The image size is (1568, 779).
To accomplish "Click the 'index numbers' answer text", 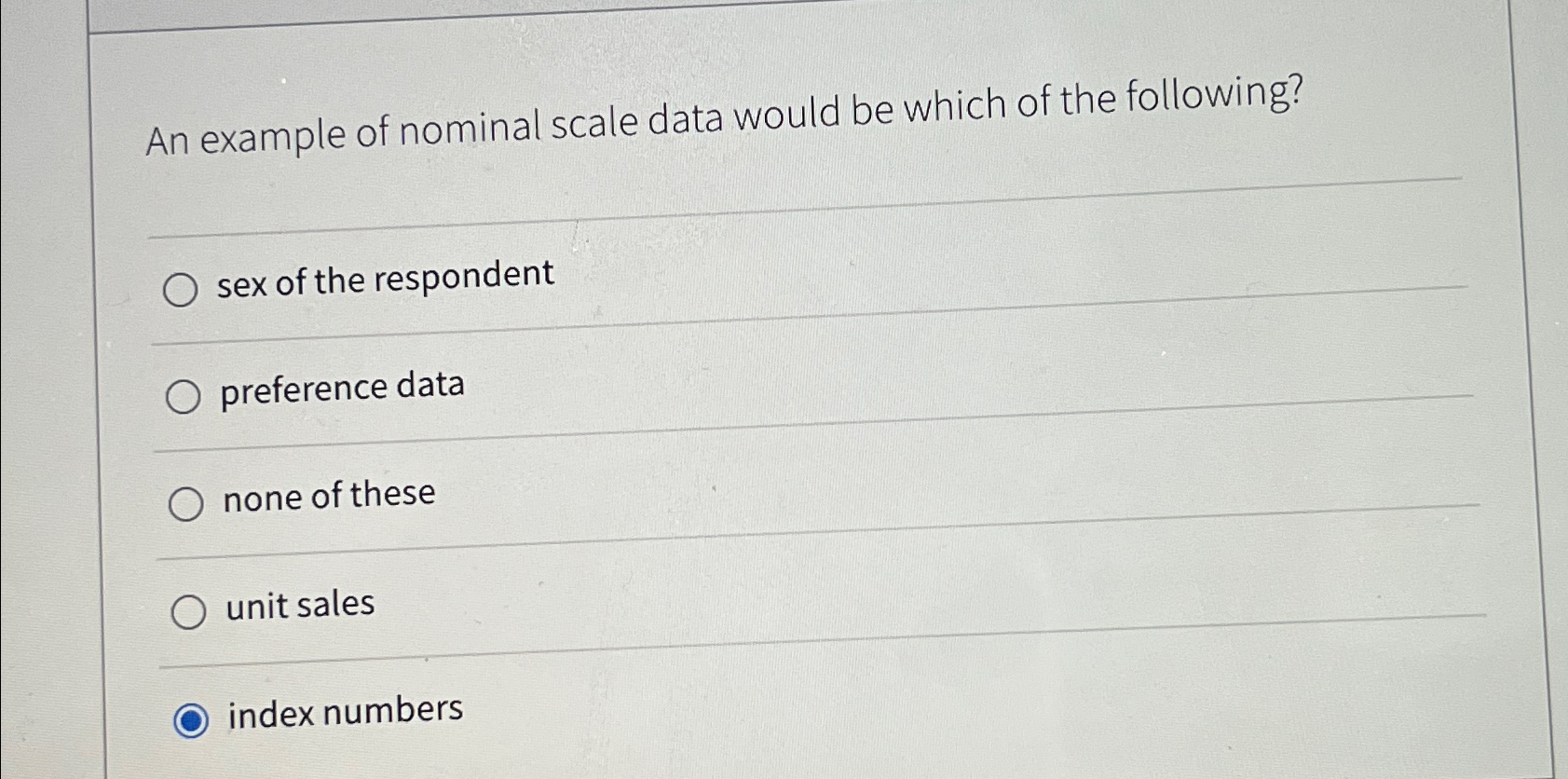I will 343,710.
